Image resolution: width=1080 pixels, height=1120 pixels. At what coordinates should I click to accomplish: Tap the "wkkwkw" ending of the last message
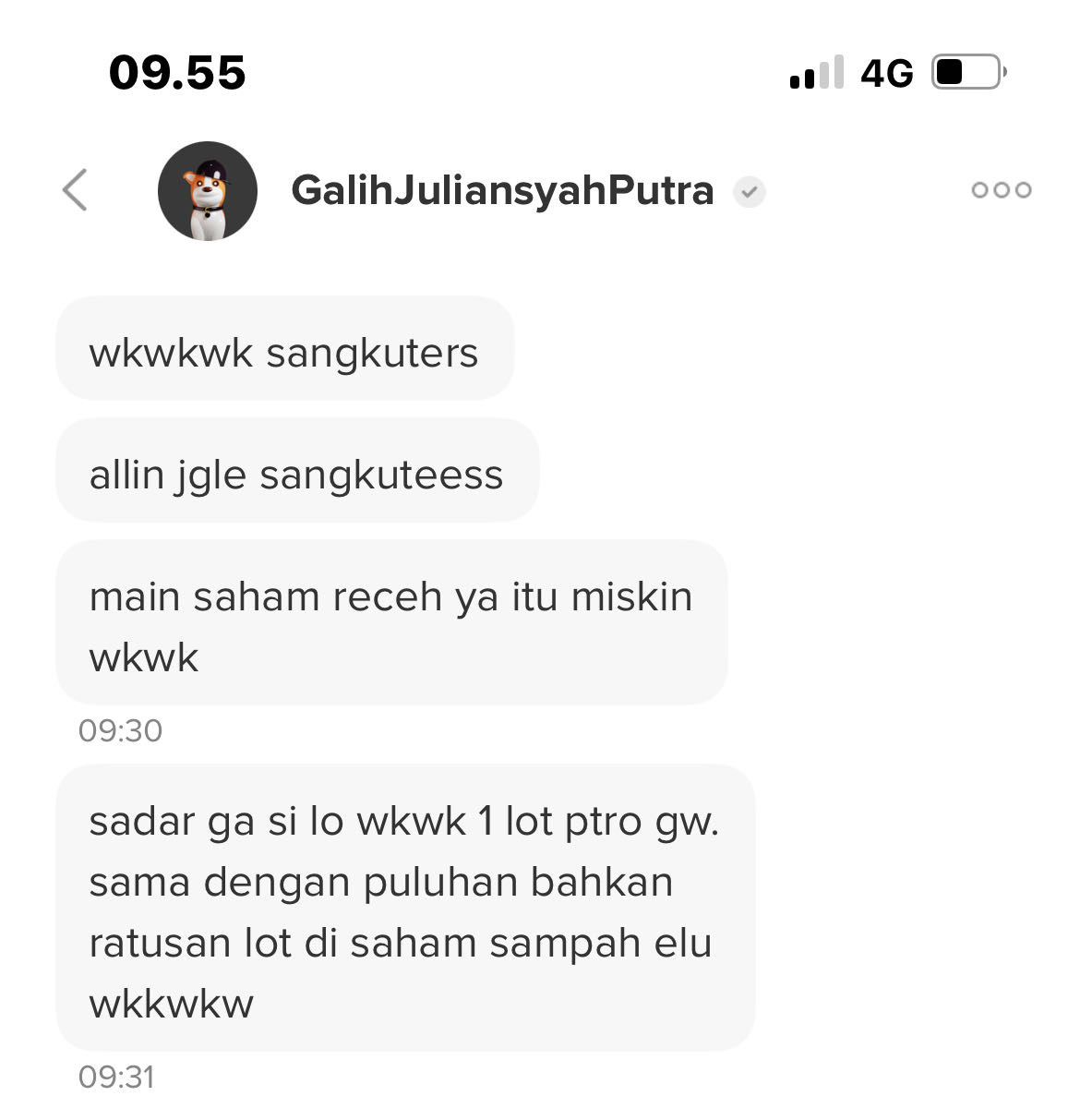(x=171, y=1004)
